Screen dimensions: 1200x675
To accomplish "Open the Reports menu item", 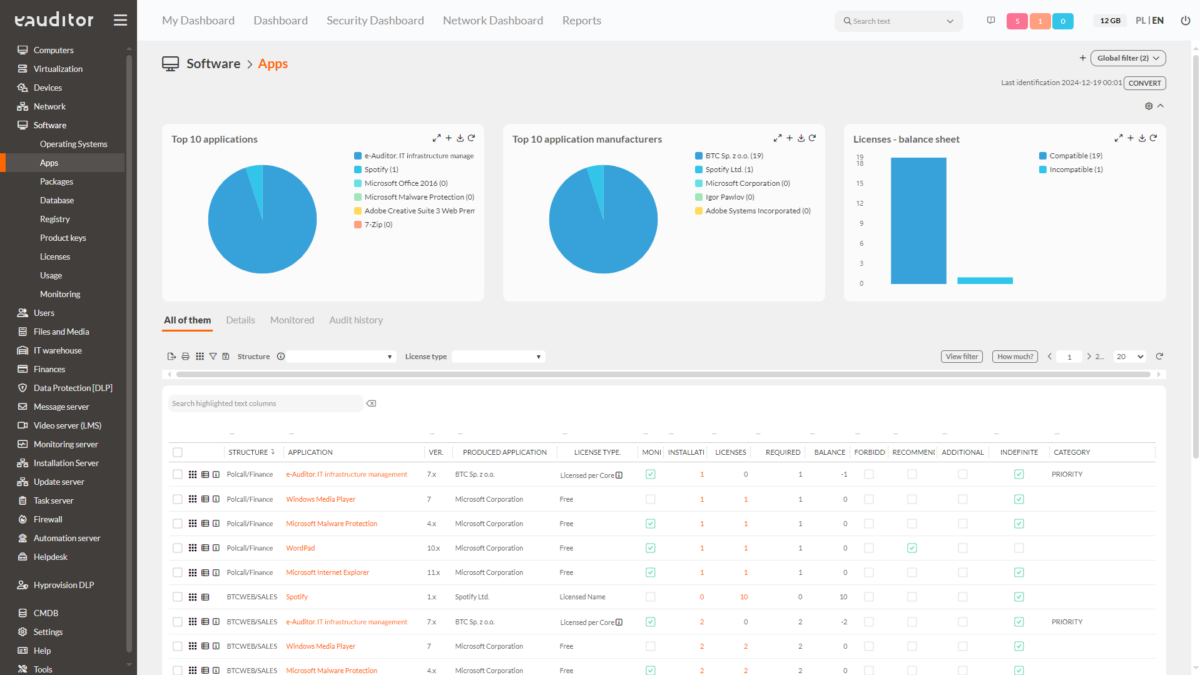I will pos(582,20).
